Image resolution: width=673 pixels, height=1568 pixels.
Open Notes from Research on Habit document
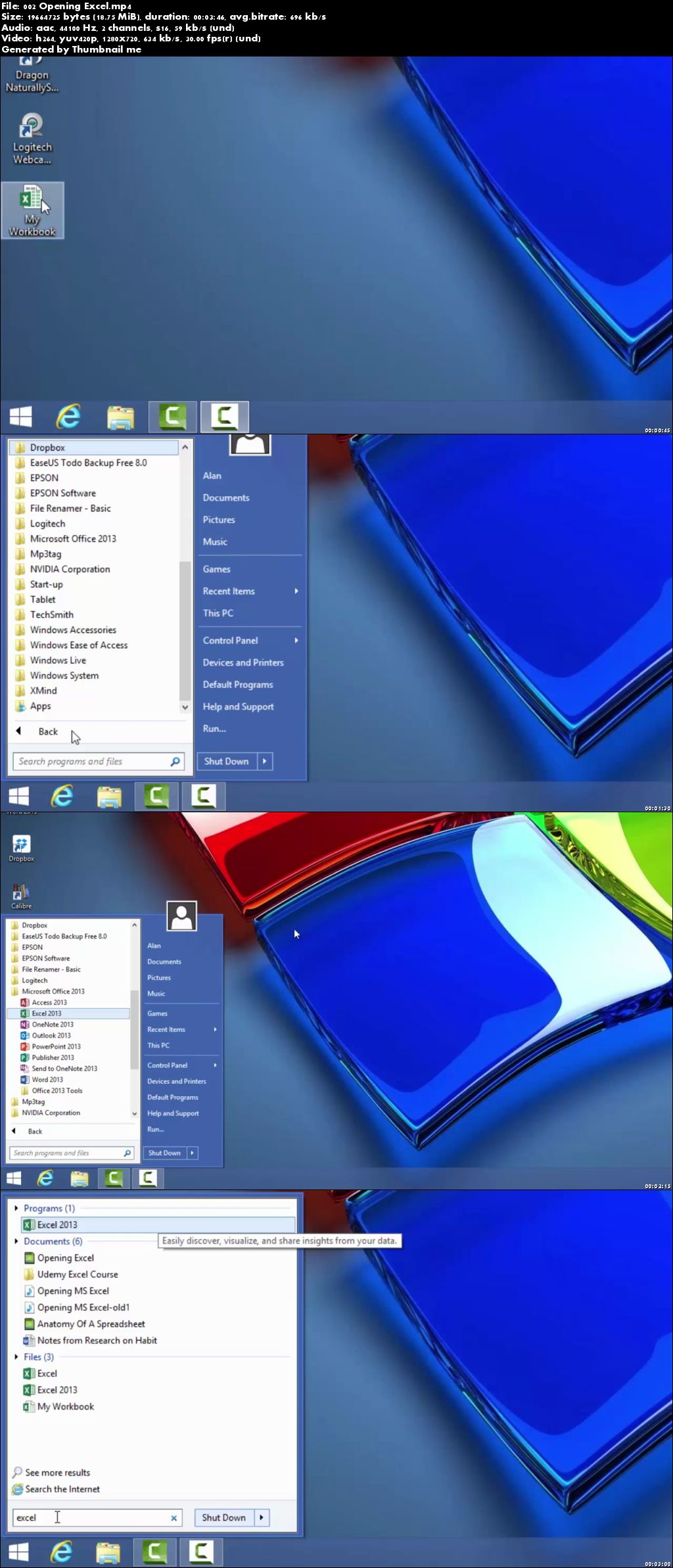coord(91,1340)
